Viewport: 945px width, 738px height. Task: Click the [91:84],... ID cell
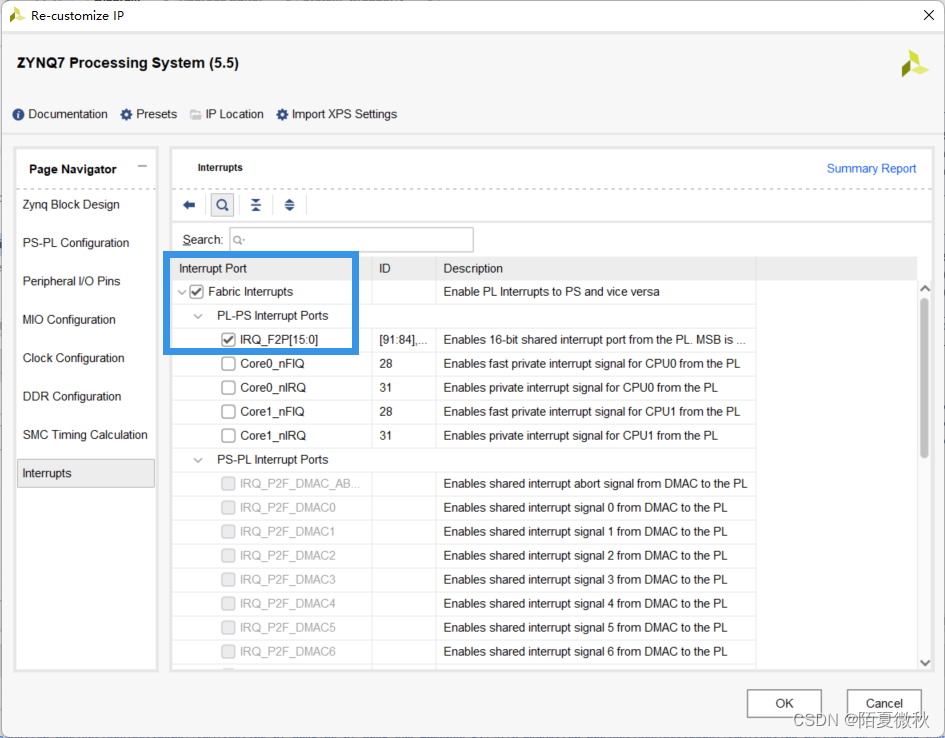403,340
